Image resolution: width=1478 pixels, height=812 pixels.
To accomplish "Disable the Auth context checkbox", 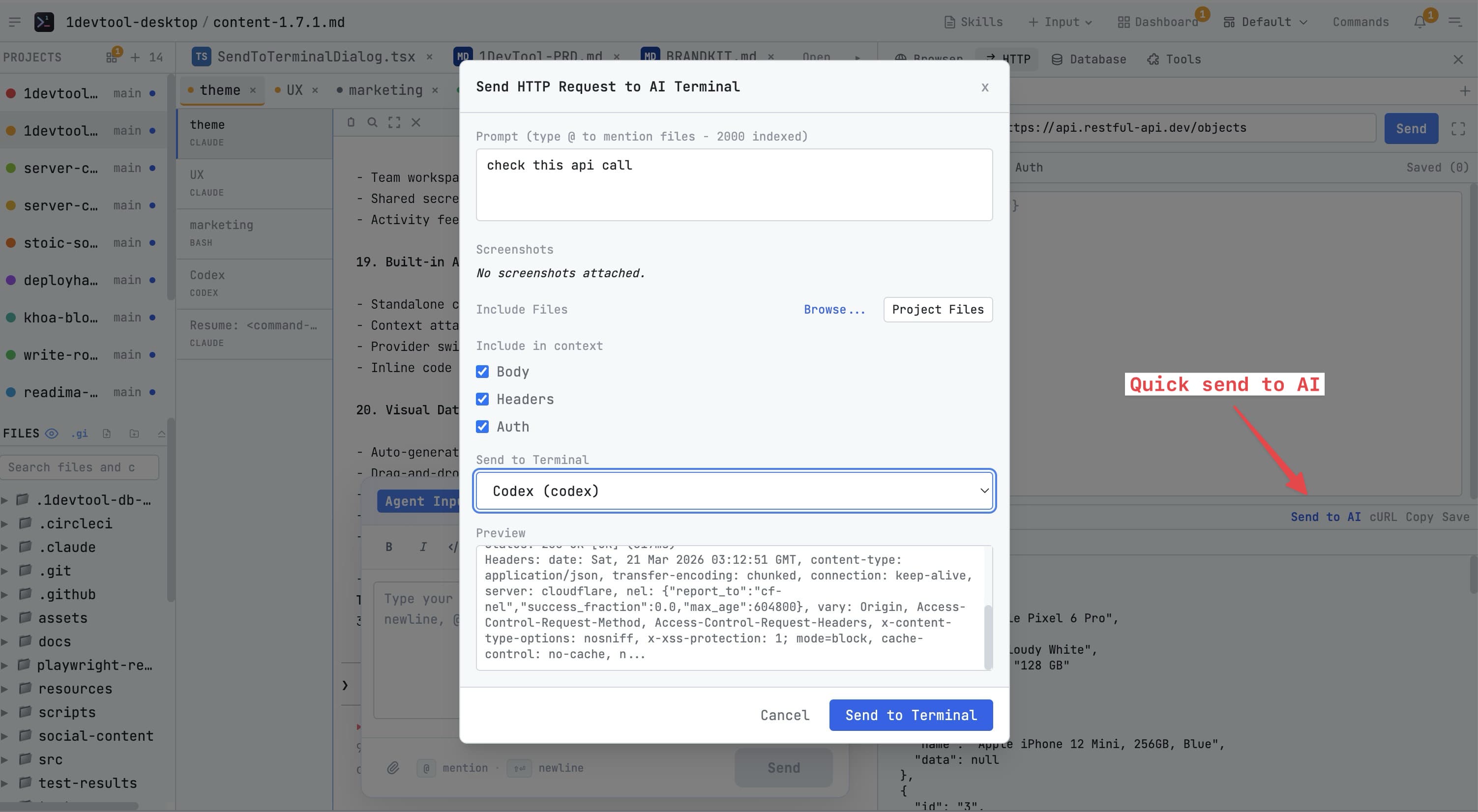I will click(x=482, y=427).
